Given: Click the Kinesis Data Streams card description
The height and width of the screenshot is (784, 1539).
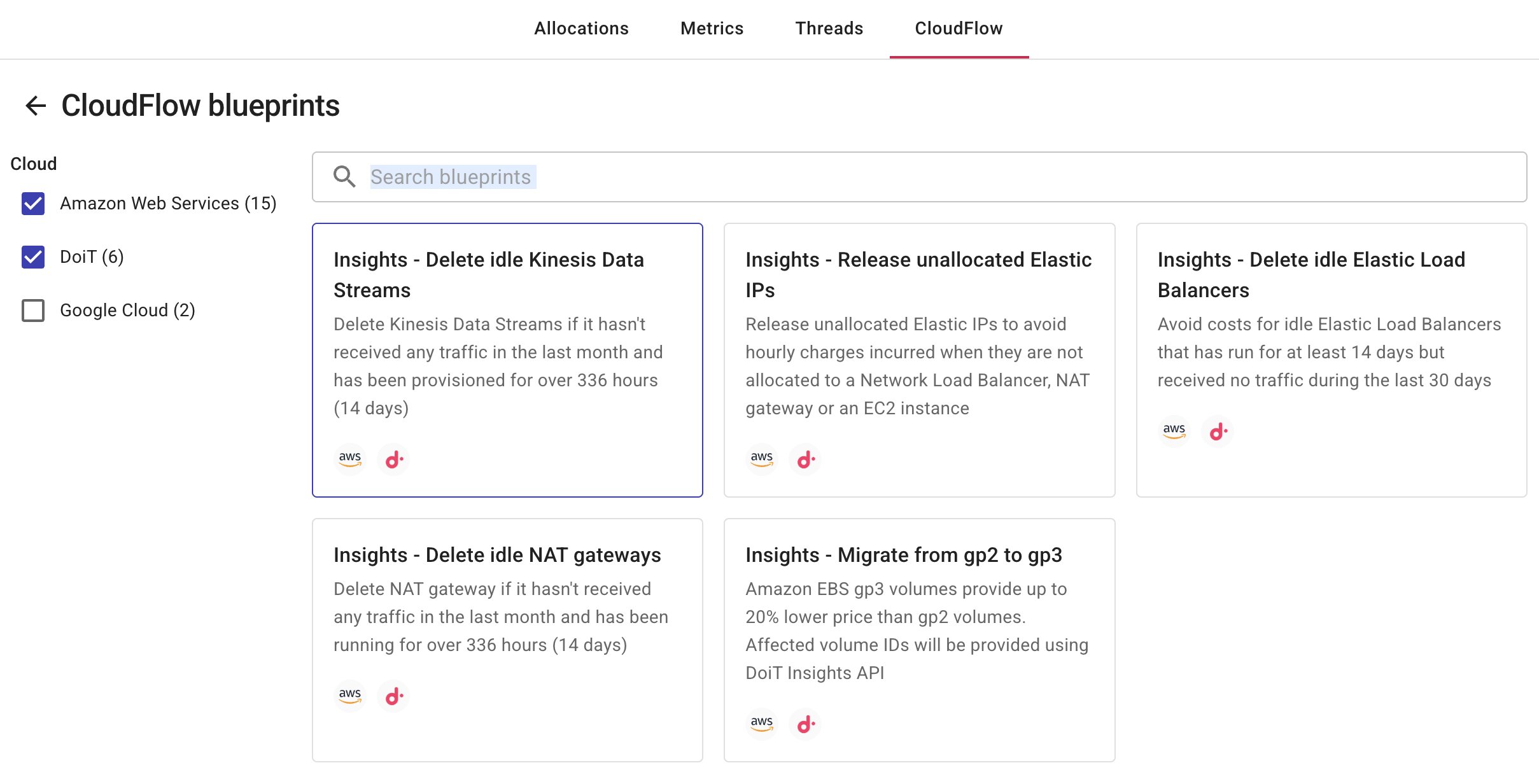Looking at the screenshot, I should coord(498,366).
